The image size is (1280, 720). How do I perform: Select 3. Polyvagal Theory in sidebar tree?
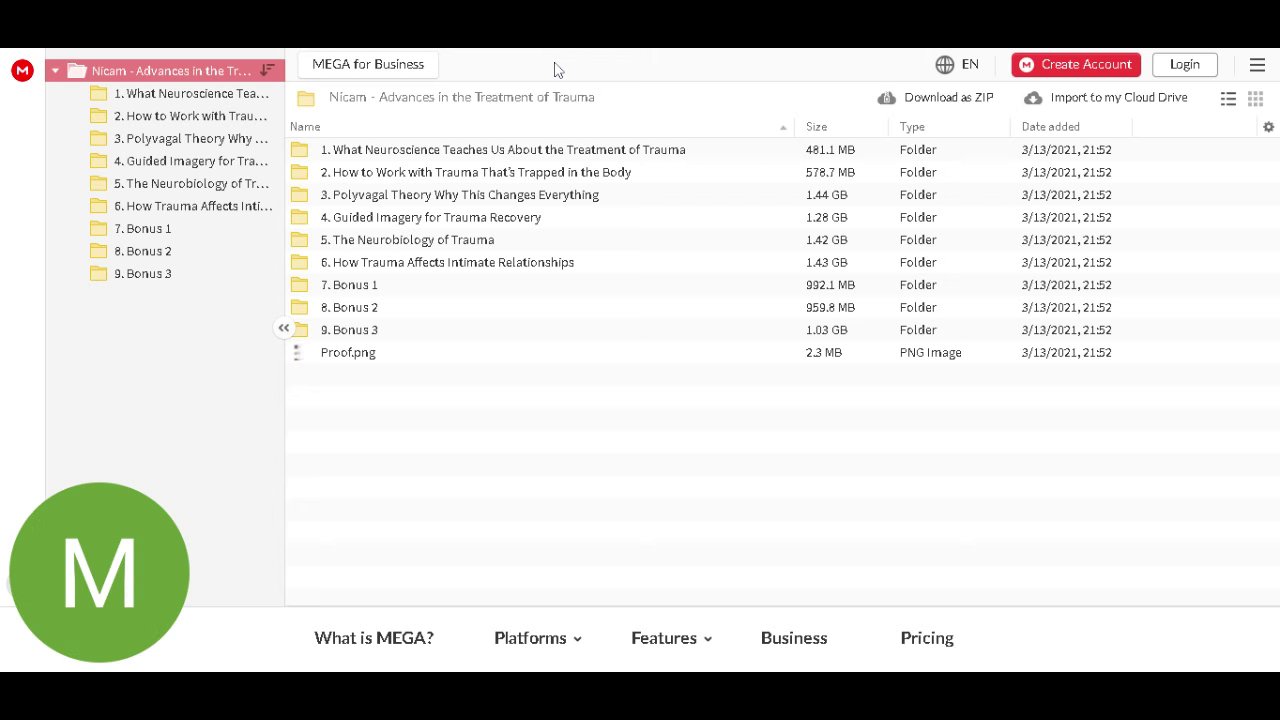coord(191,139)
